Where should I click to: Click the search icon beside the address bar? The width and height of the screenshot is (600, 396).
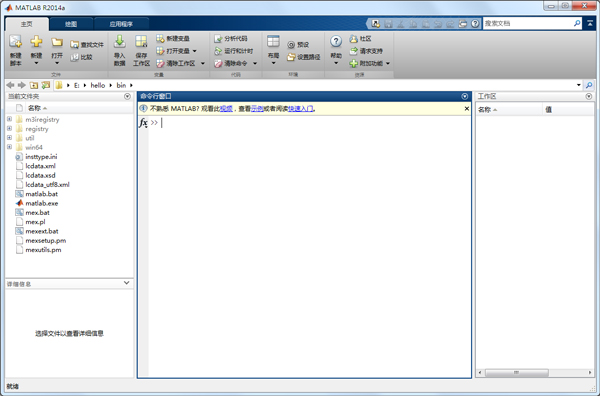click(589, 85)
